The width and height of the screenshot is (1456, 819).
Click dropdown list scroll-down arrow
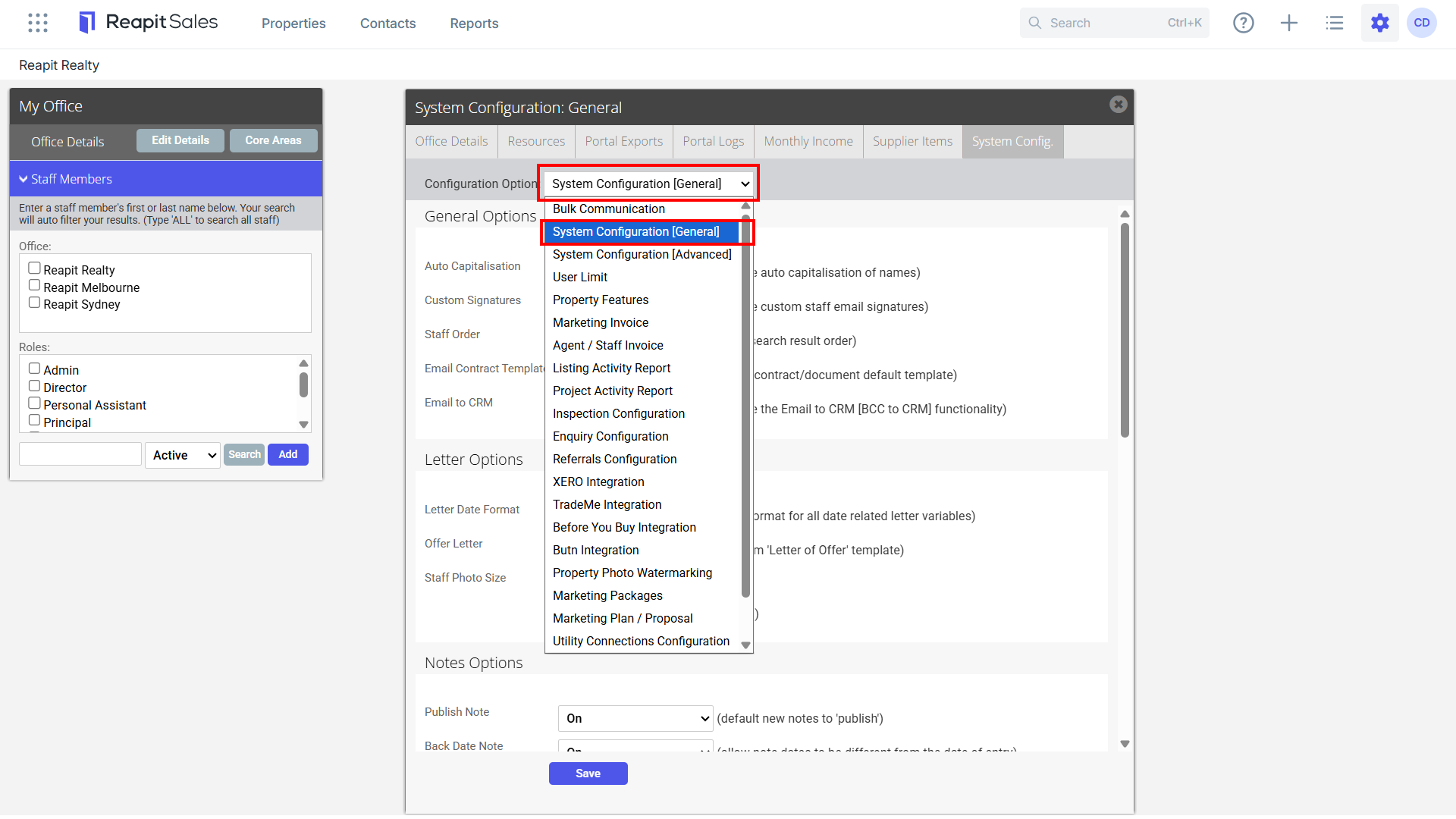click(745, 645)
